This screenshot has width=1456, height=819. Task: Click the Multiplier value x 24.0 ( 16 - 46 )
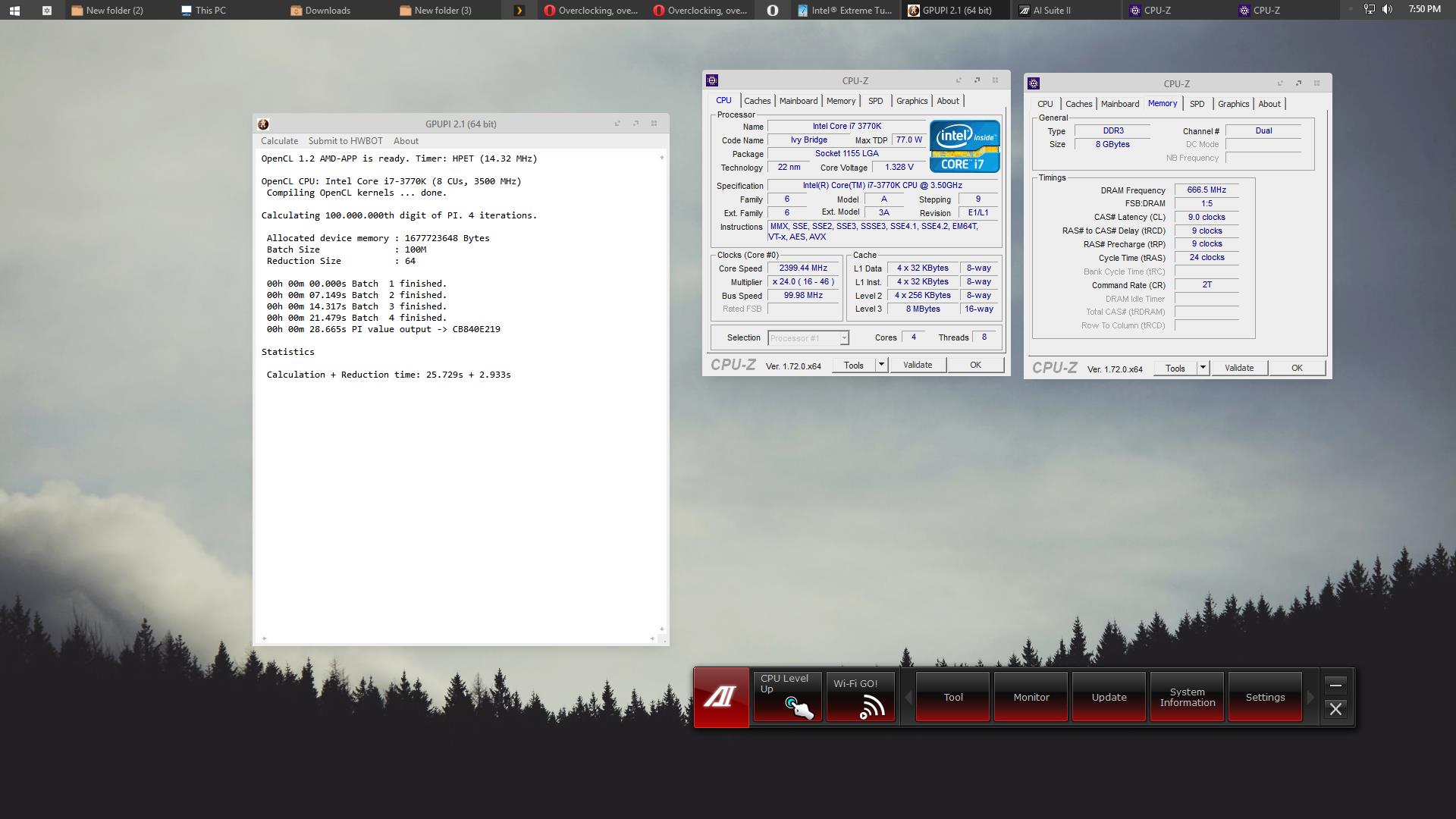coord(803,281)
